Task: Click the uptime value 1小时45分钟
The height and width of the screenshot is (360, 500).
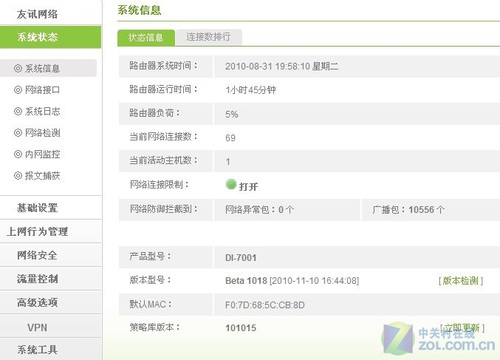Action: (x=251, y=90)
